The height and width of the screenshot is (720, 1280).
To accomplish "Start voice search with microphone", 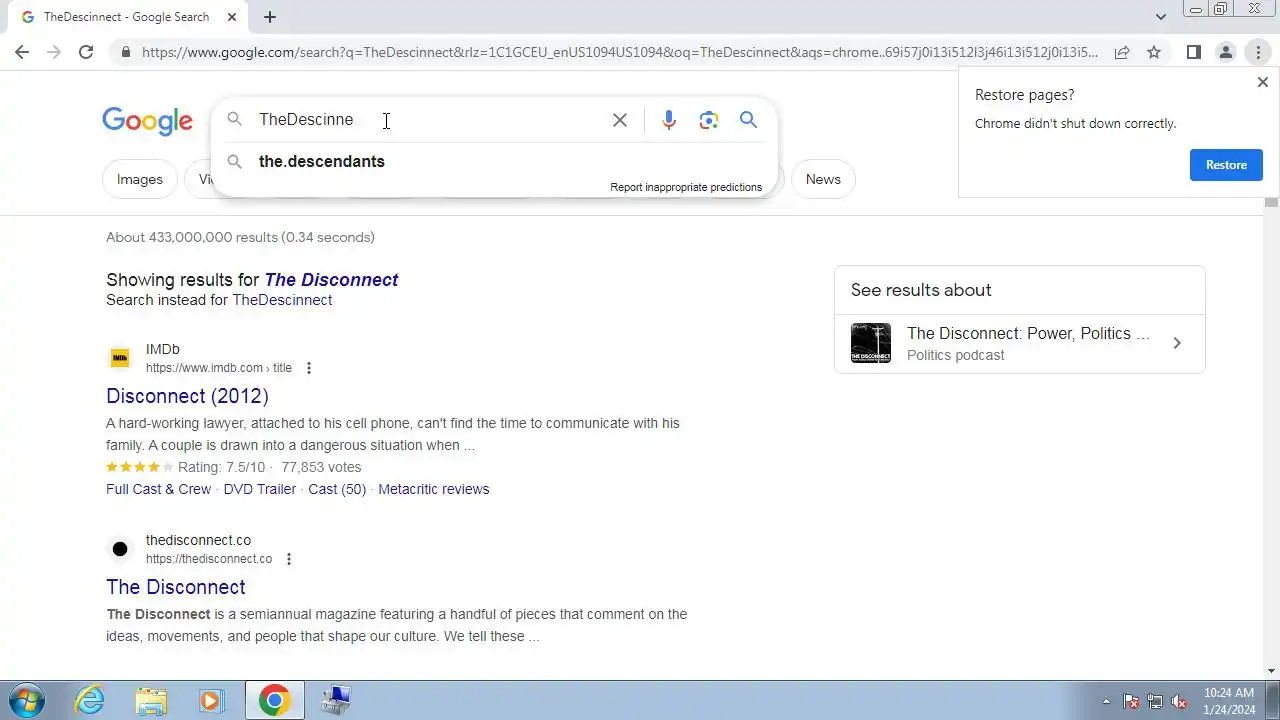I will 669,120.
